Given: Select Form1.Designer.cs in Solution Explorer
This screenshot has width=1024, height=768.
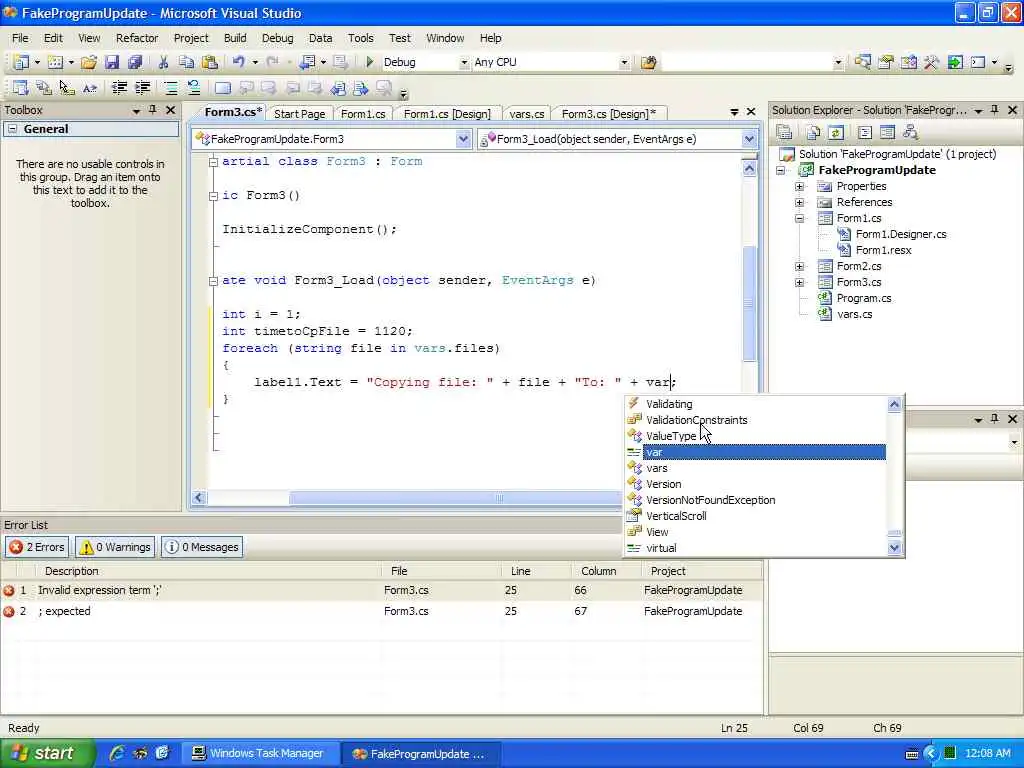Looking at the screenshot, I should [x=901, y=234].
